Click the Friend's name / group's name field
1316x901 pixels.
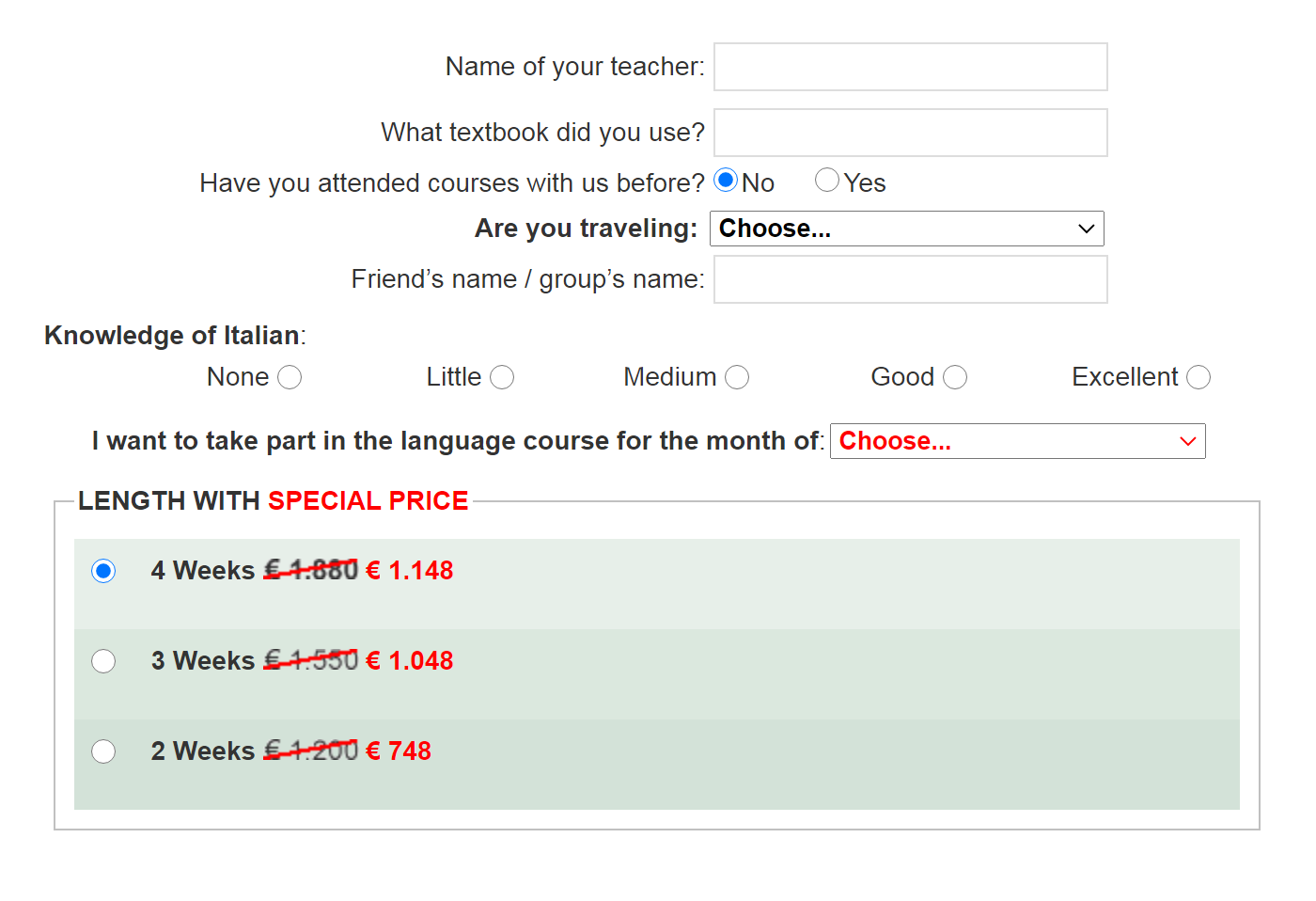[911, 279]
